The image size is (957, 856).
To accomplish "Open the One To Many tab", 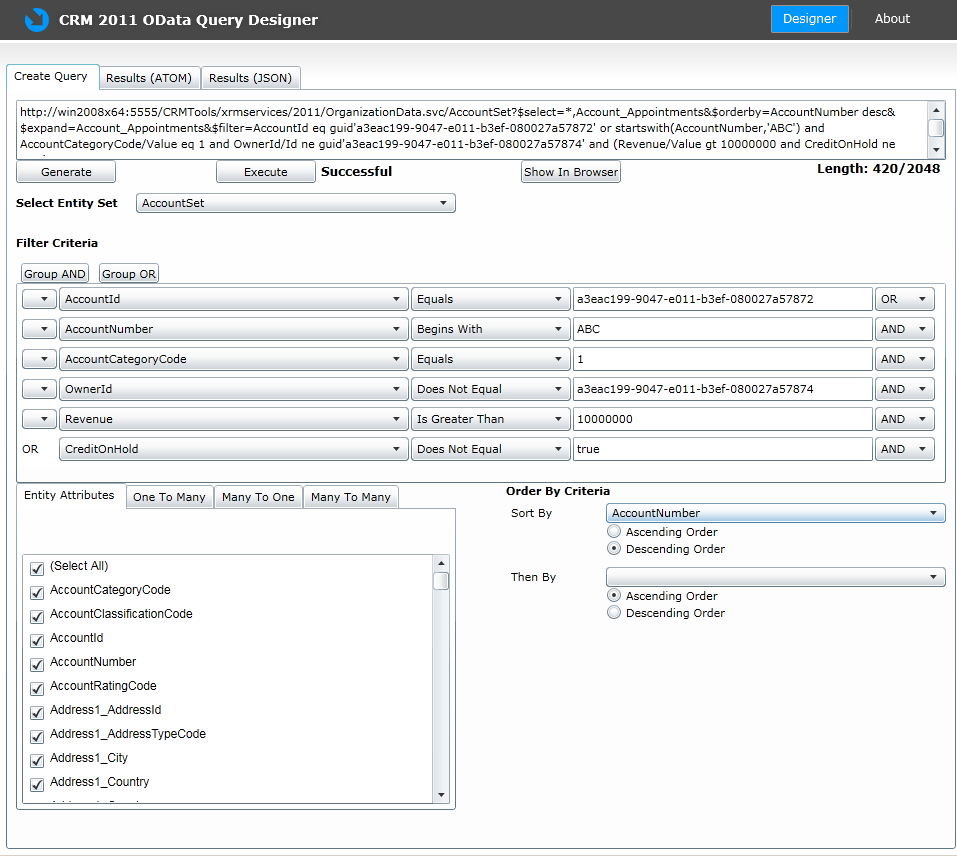I will [x=169, y=497].
